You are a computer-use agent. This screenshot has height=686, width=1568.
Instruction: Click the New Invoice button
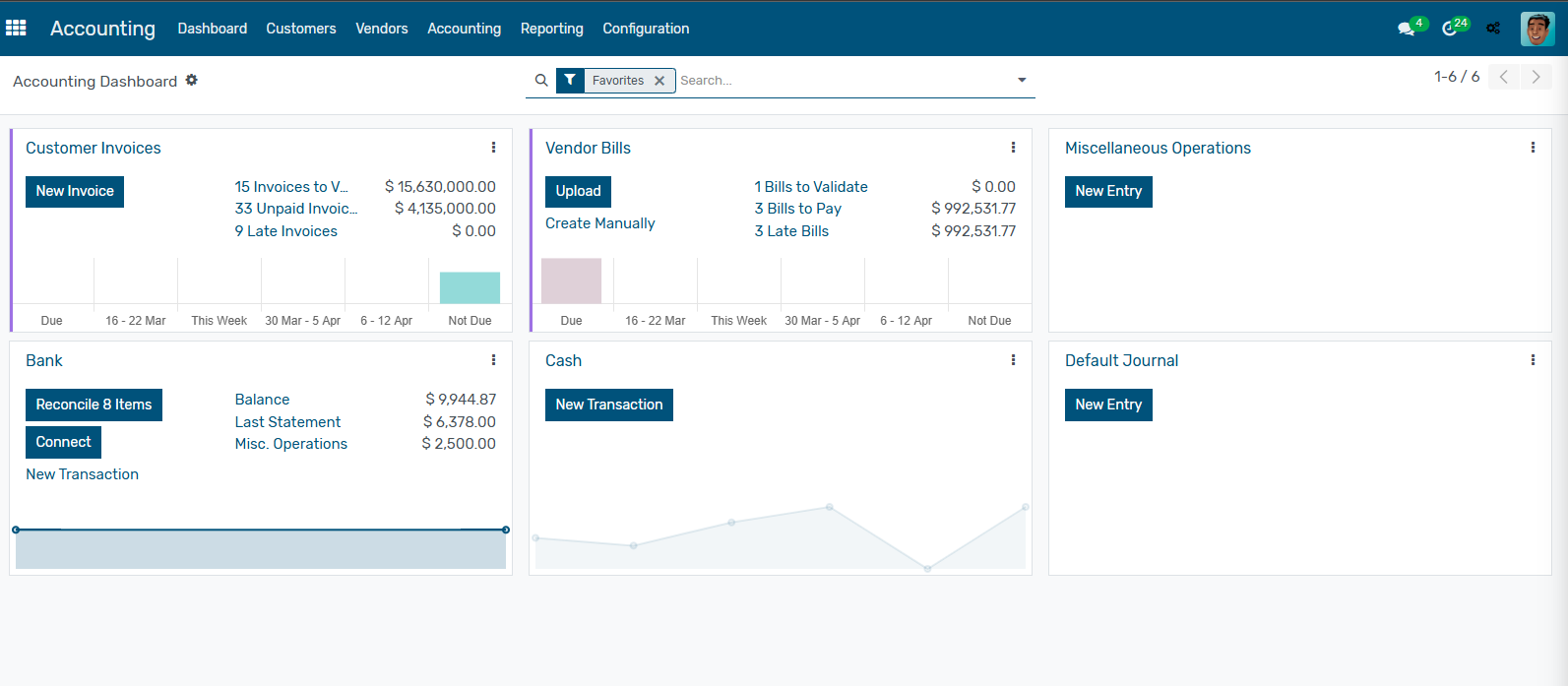tap(75, 191)
